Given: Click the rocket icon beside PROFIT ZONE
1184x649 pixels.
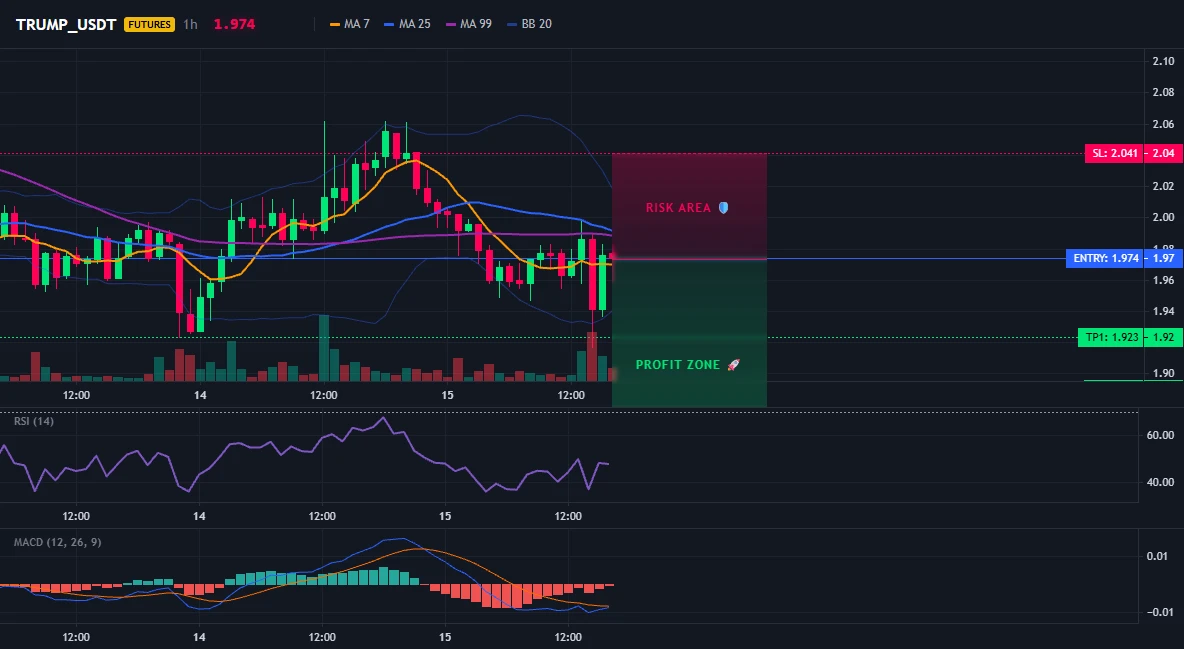Looking at the screenshot, I should (x=733, y=365).
